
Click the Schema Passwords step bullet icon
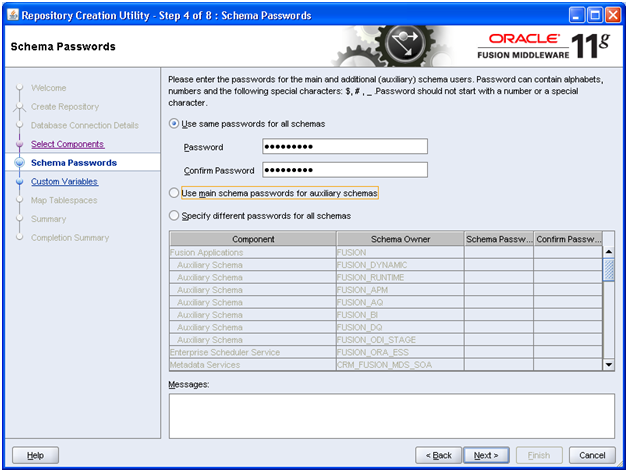(19, 163)
